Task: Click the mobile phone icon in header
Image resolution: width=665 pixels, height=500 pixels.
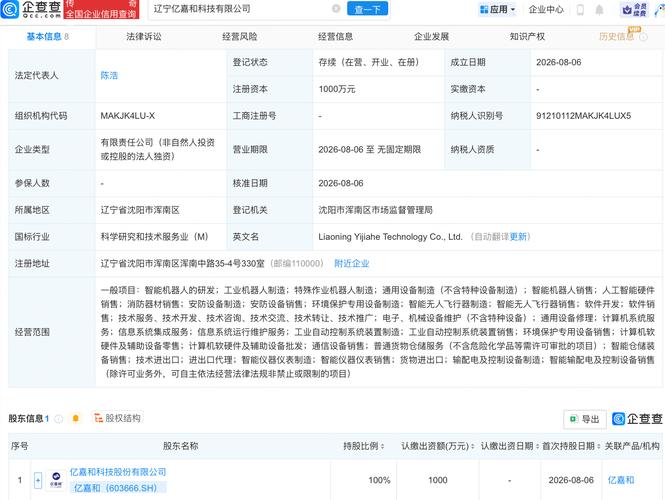Action: [x=580, y=10]
